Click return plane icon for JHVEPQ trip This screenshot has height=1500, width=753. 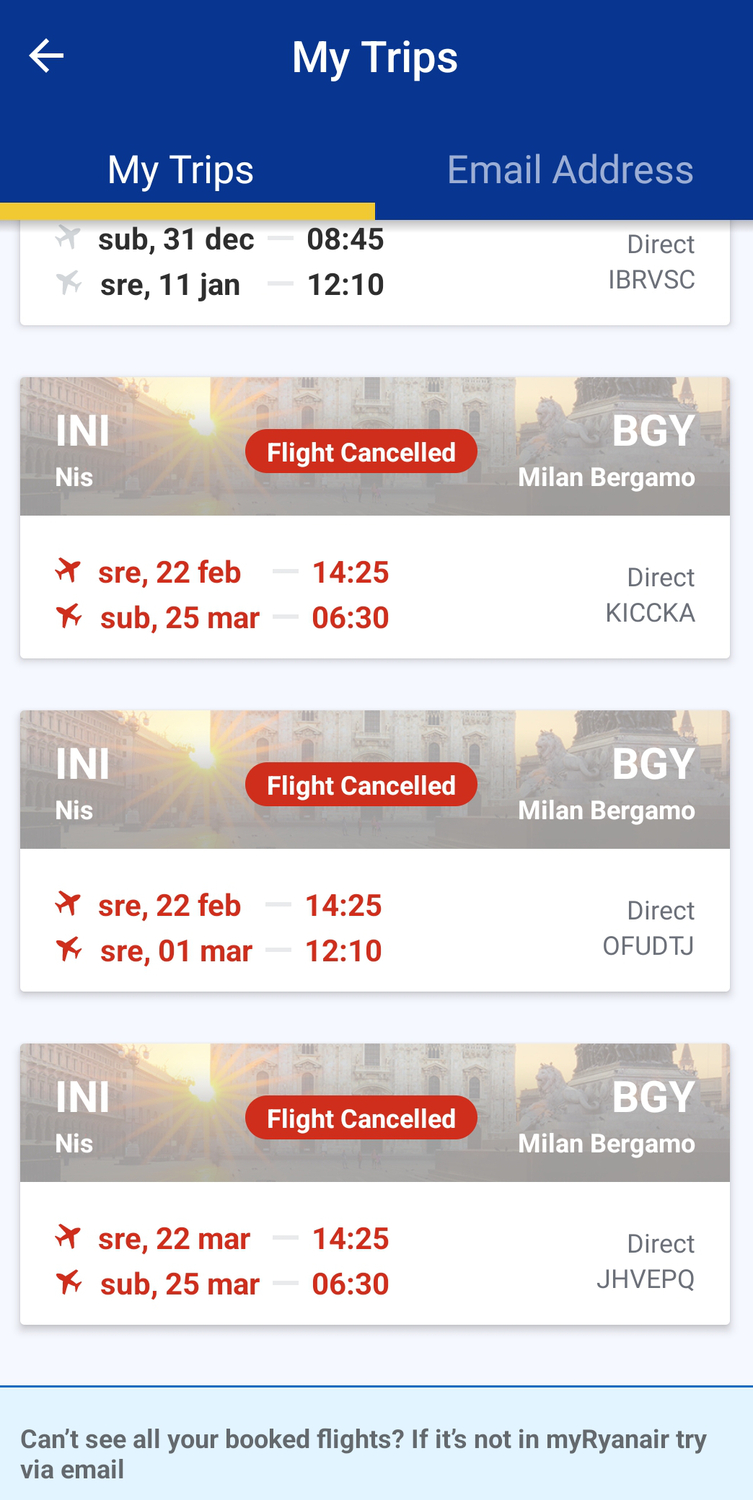coord(68,1283)
